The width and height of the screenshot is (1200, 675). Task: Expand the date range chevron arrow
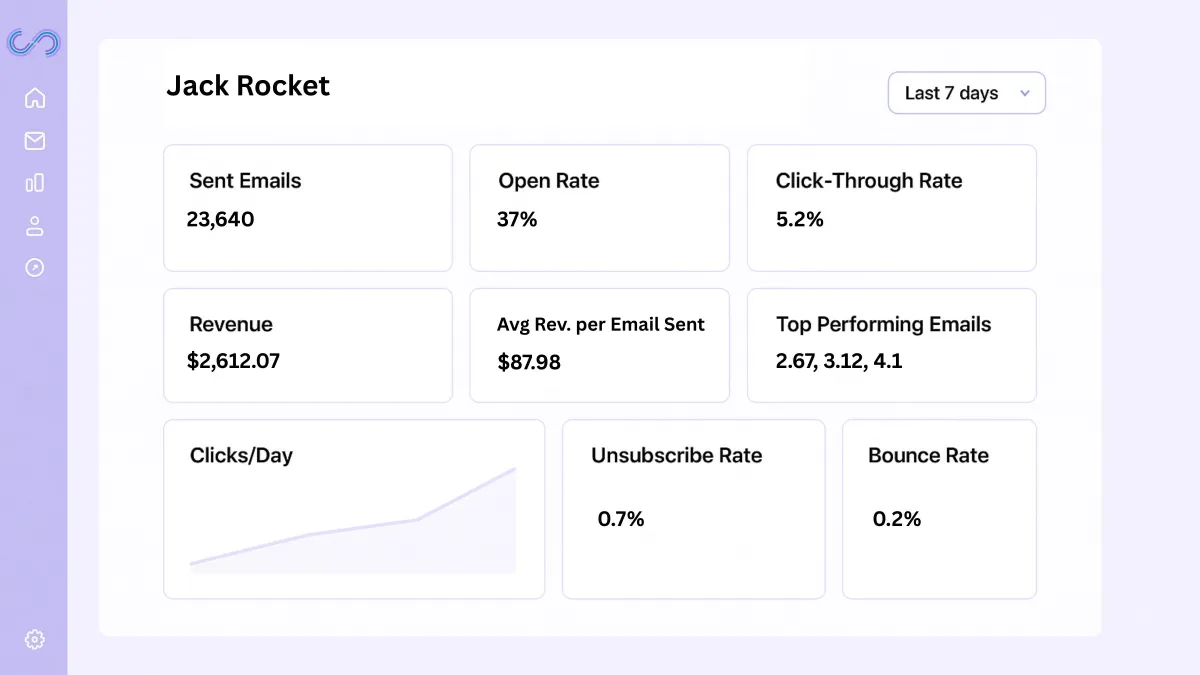tap(1024, 93)
